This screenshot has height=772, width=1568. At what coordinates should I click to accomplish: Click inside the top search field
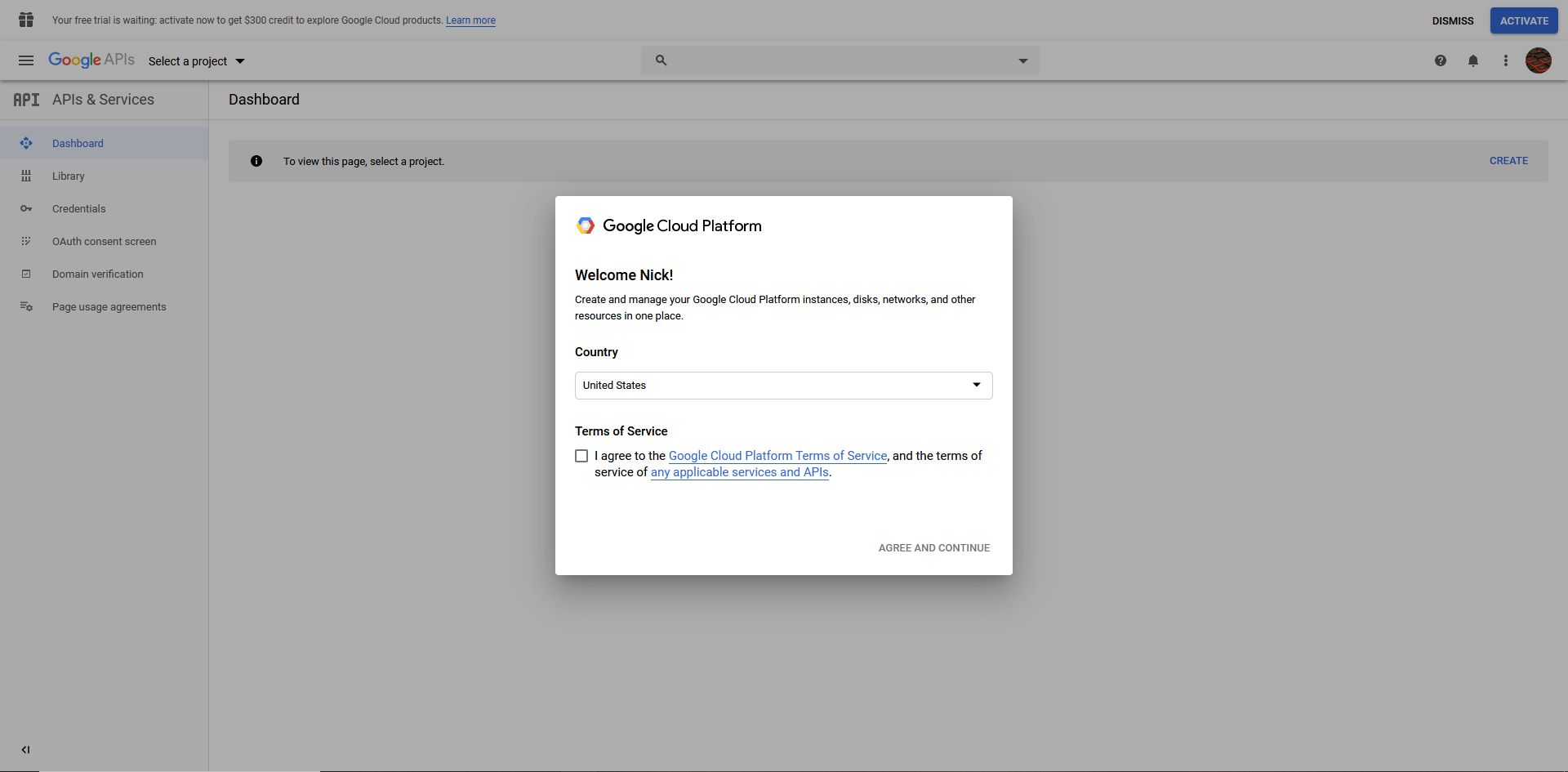[x=841, y=60]
